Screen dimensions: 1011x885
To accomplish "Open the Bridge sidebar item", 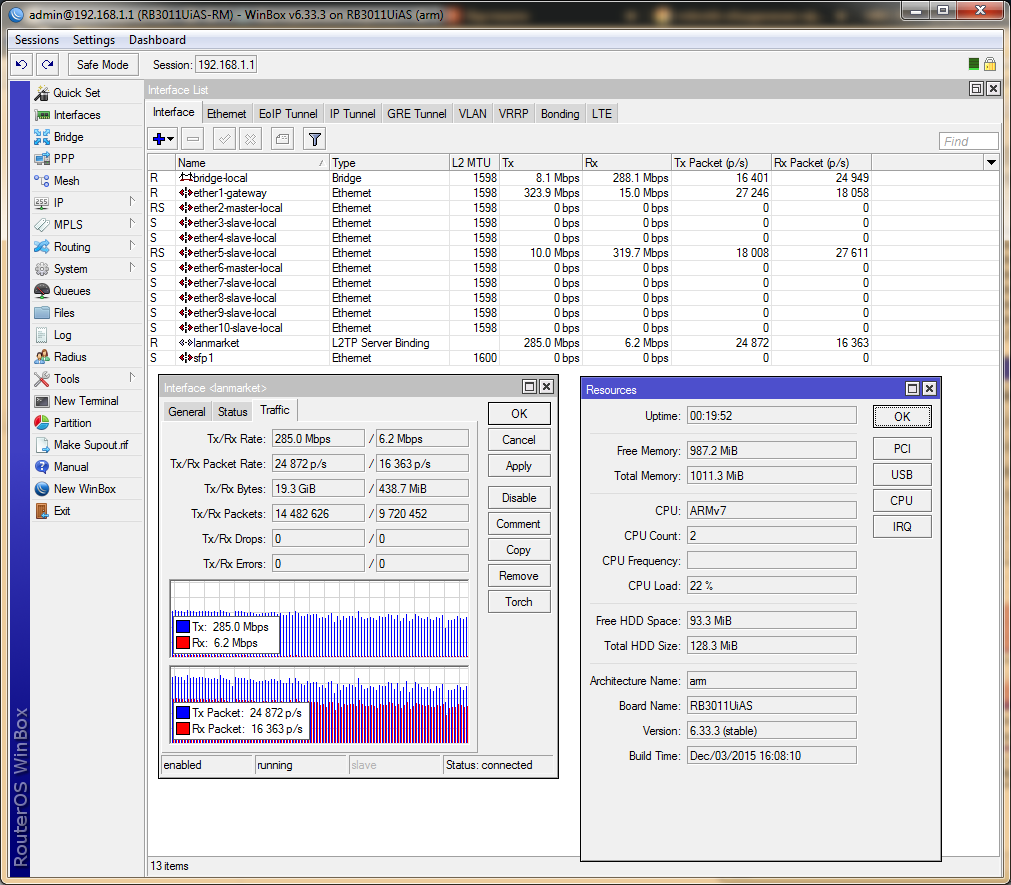I will [x=68, y=137].
